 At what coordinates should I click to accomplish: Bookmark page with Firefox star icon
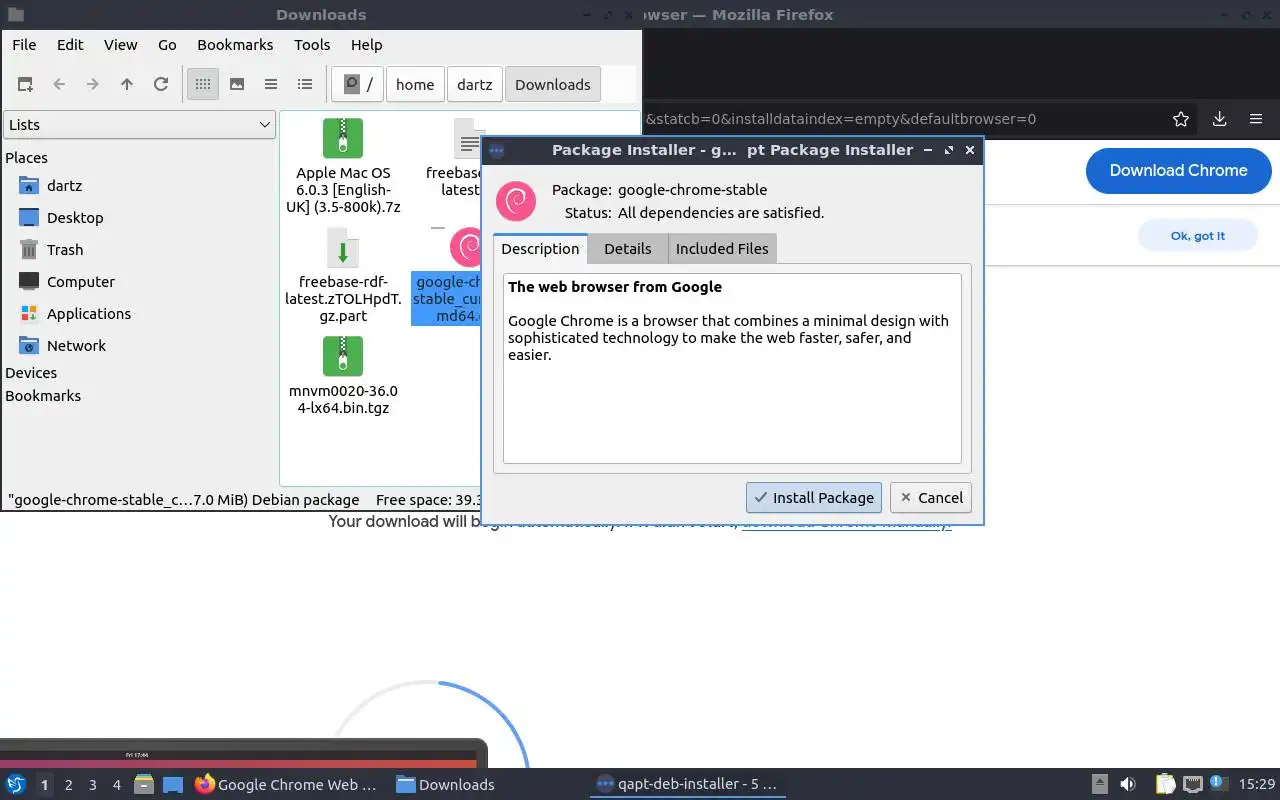pos(1181,119)
